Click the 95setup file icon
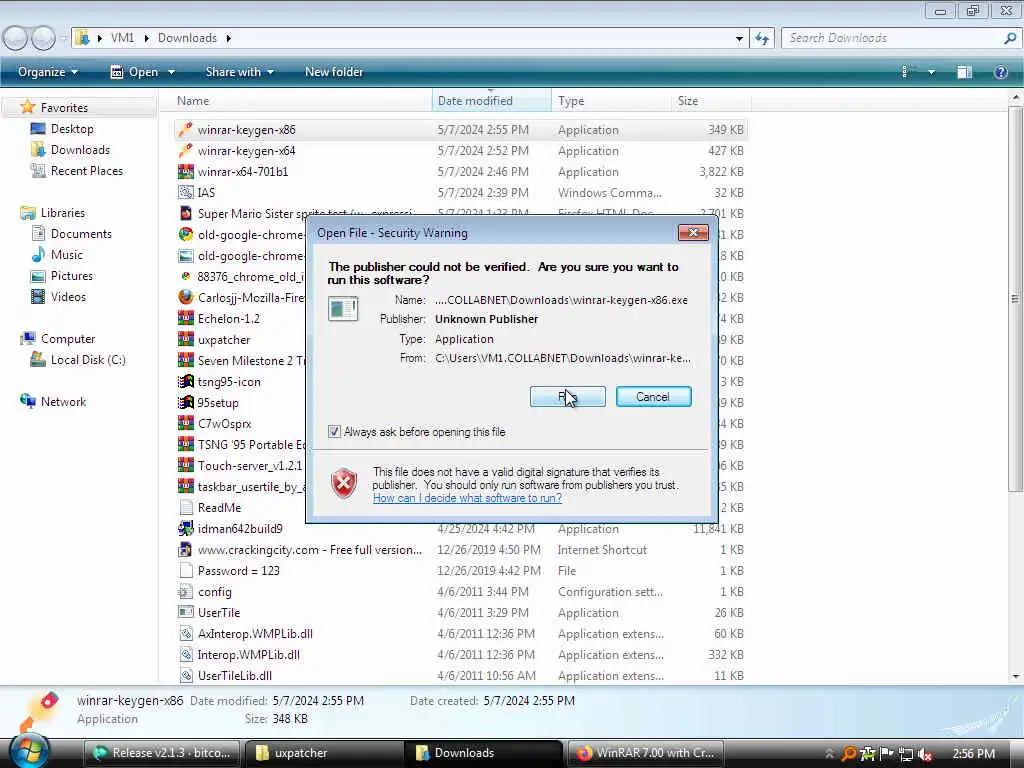The image size is (1024, 768). point(186,402)
